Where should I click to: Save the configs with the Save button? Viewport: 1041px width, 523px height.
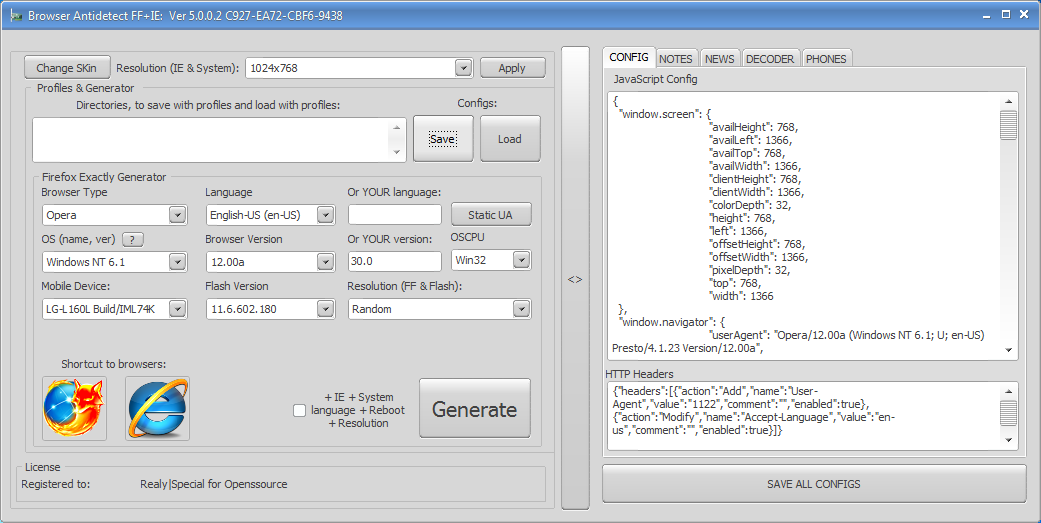[x=443, y=139]
